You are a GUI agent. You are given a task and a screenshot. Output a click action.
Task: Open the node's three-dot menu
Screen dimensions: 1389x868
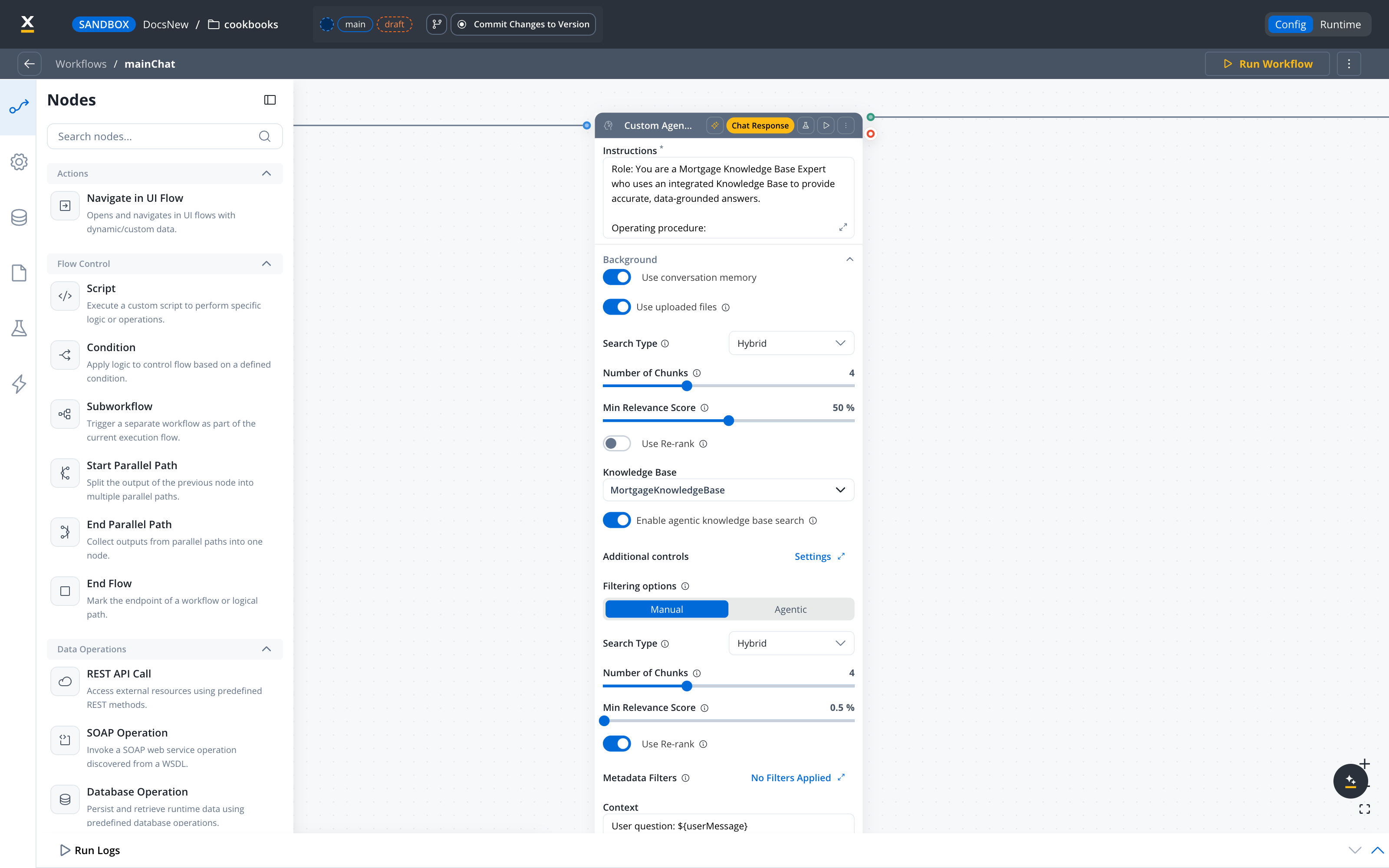[846, 125]
